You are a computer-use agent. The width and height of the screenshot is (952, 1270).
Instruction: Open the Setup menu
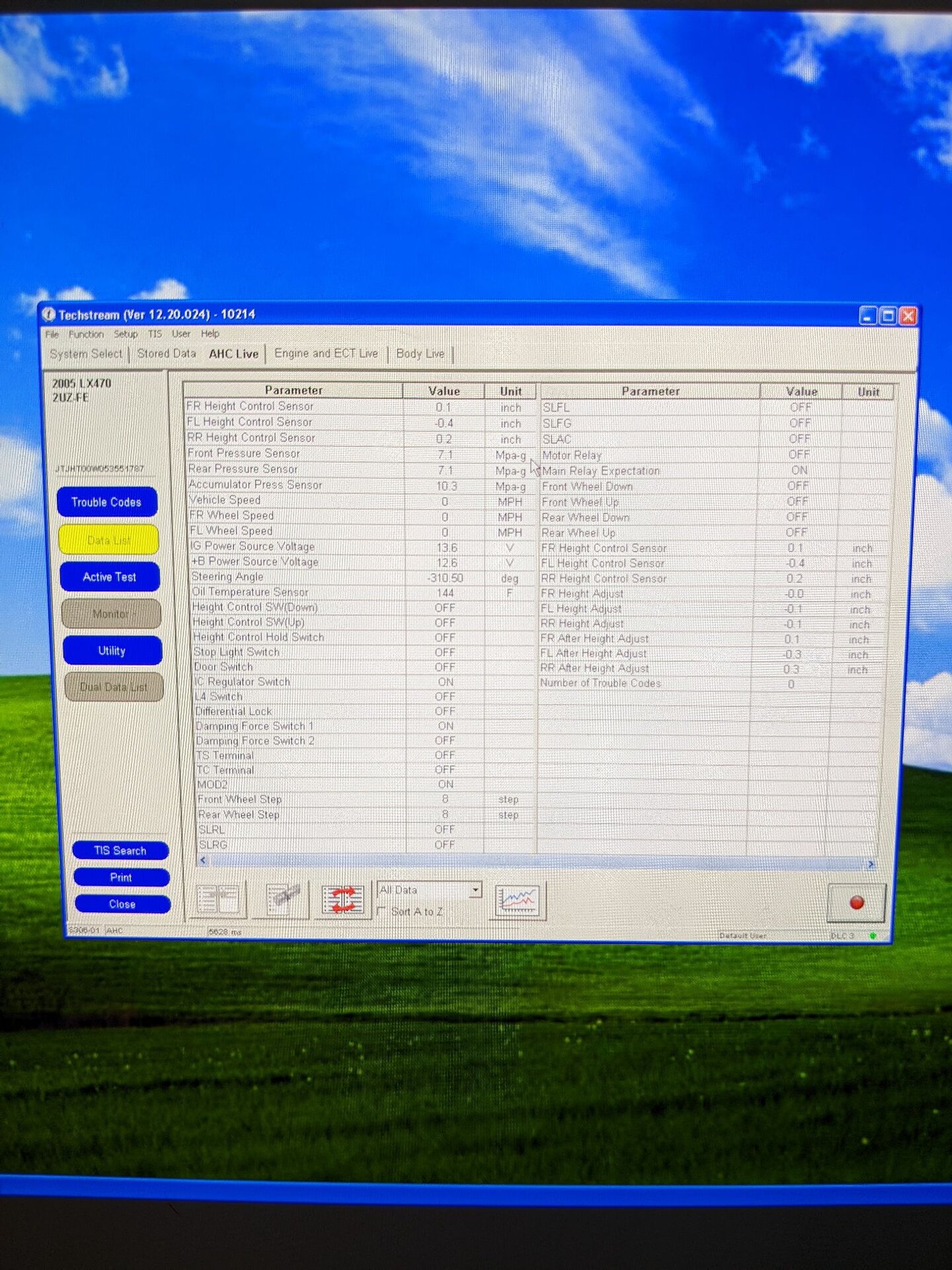click(126, 334)
